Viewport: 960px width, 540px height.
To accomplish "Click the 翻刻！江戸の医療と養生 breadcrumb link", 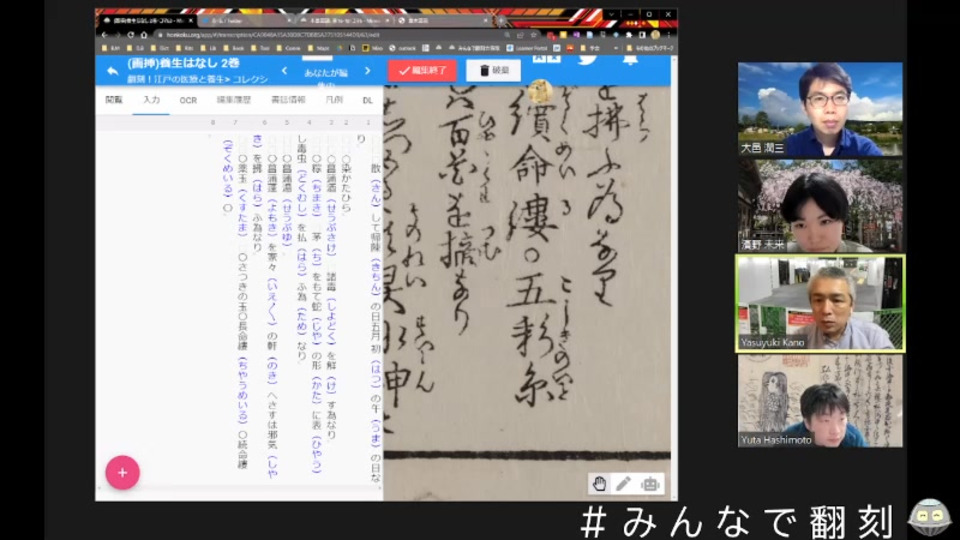I will (176, 80).
